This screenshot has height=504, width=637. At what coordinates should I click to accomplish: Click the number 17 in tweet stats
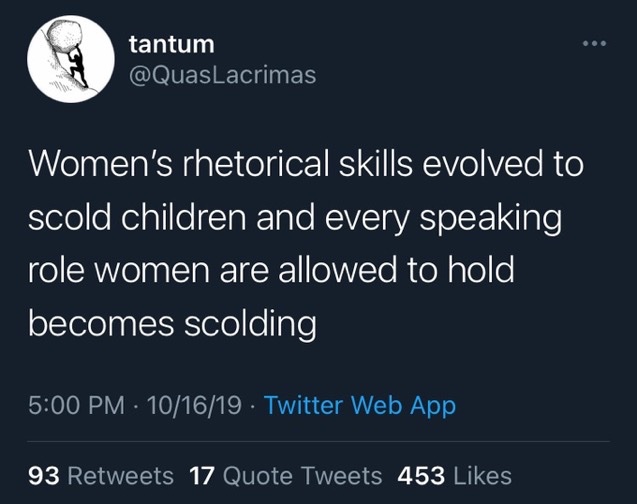click(202, 475)
